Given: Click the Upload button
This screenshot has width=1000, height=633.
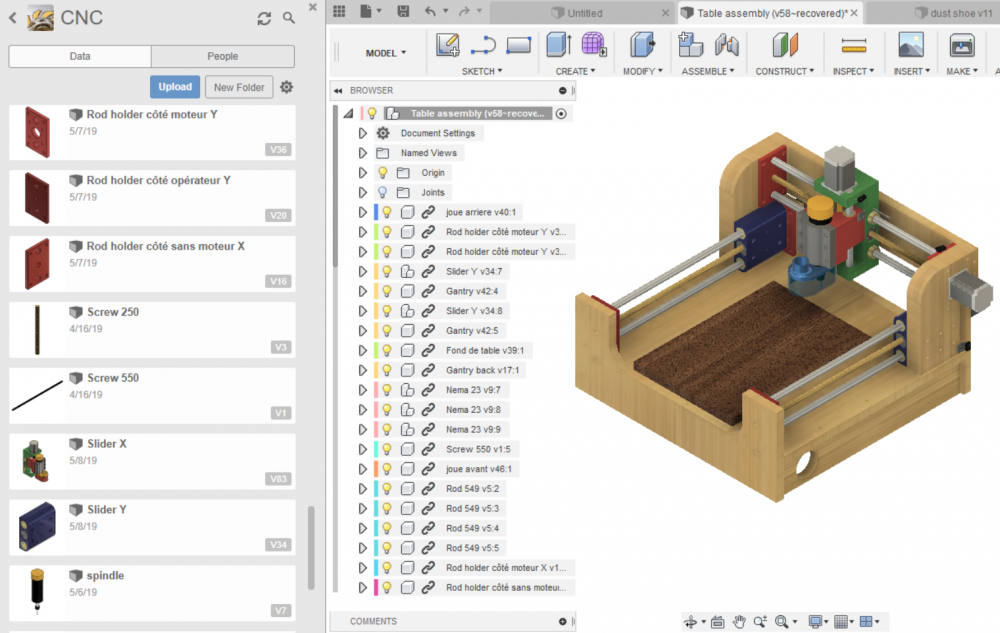Looking at the screenshot, I should [175, 87].
